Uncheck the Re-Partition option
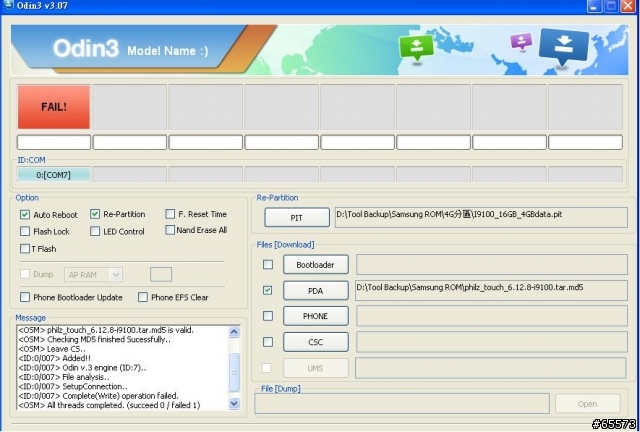The height and width of the screenshot is (432, 640). pos(95,214)
